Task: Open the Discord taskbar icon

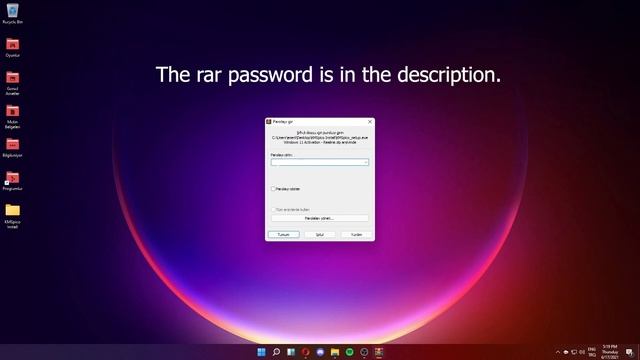Action: (320, 352)
